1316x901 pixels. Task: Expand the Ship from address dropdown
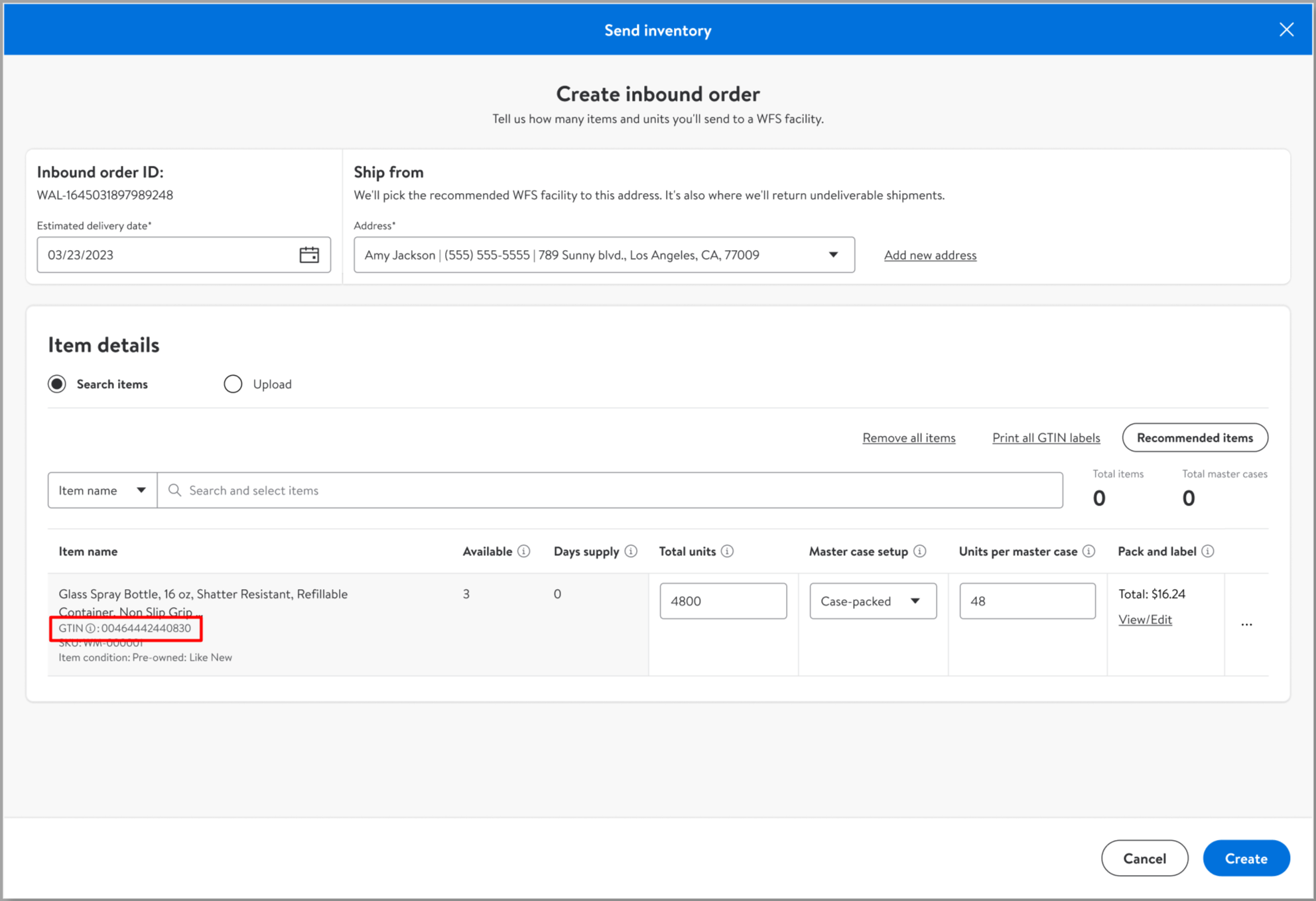point(833,255)
